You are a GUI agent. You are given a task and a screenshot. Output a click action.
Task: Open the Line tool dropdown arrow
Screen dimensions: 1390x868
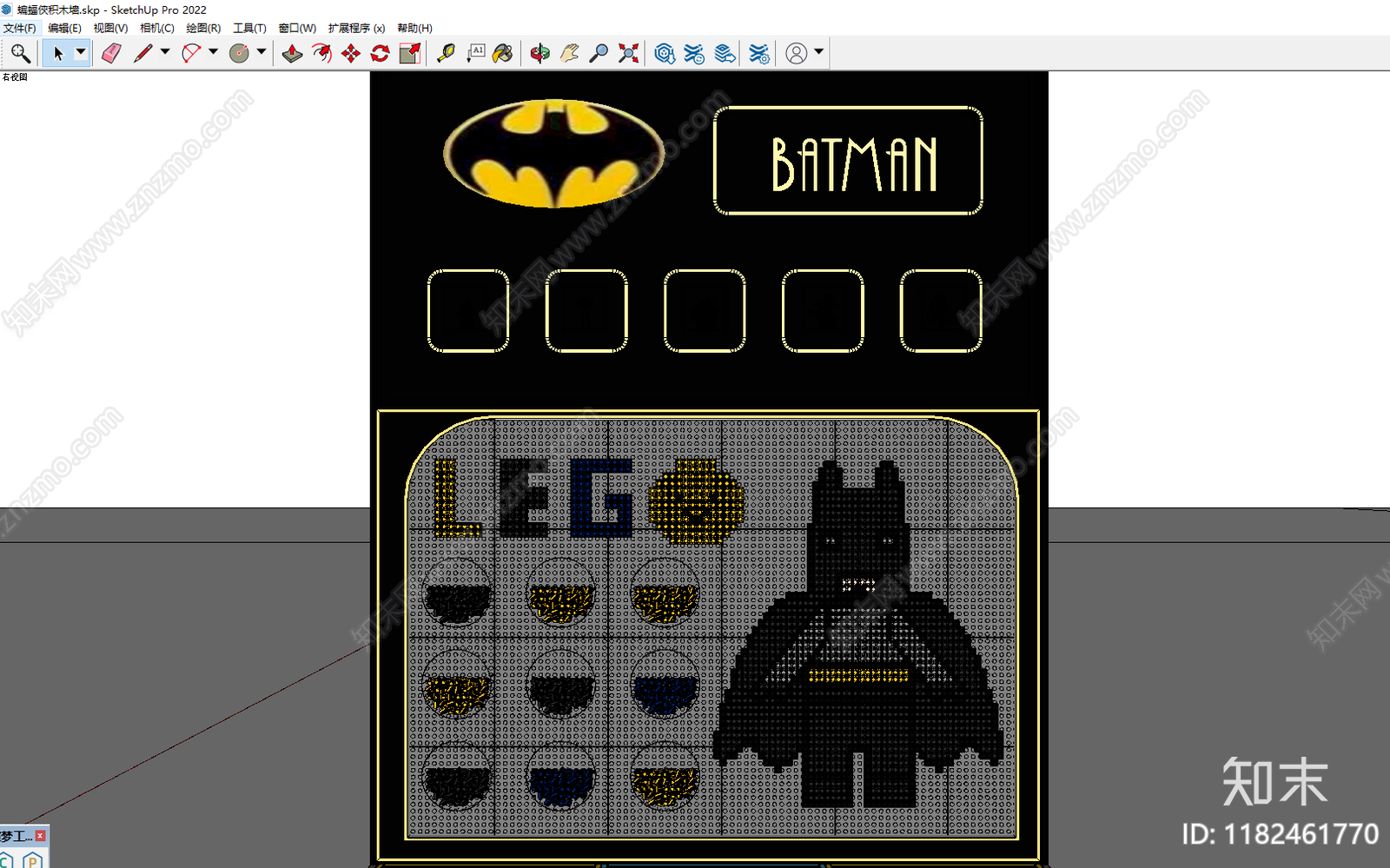(x=165, y=52)
